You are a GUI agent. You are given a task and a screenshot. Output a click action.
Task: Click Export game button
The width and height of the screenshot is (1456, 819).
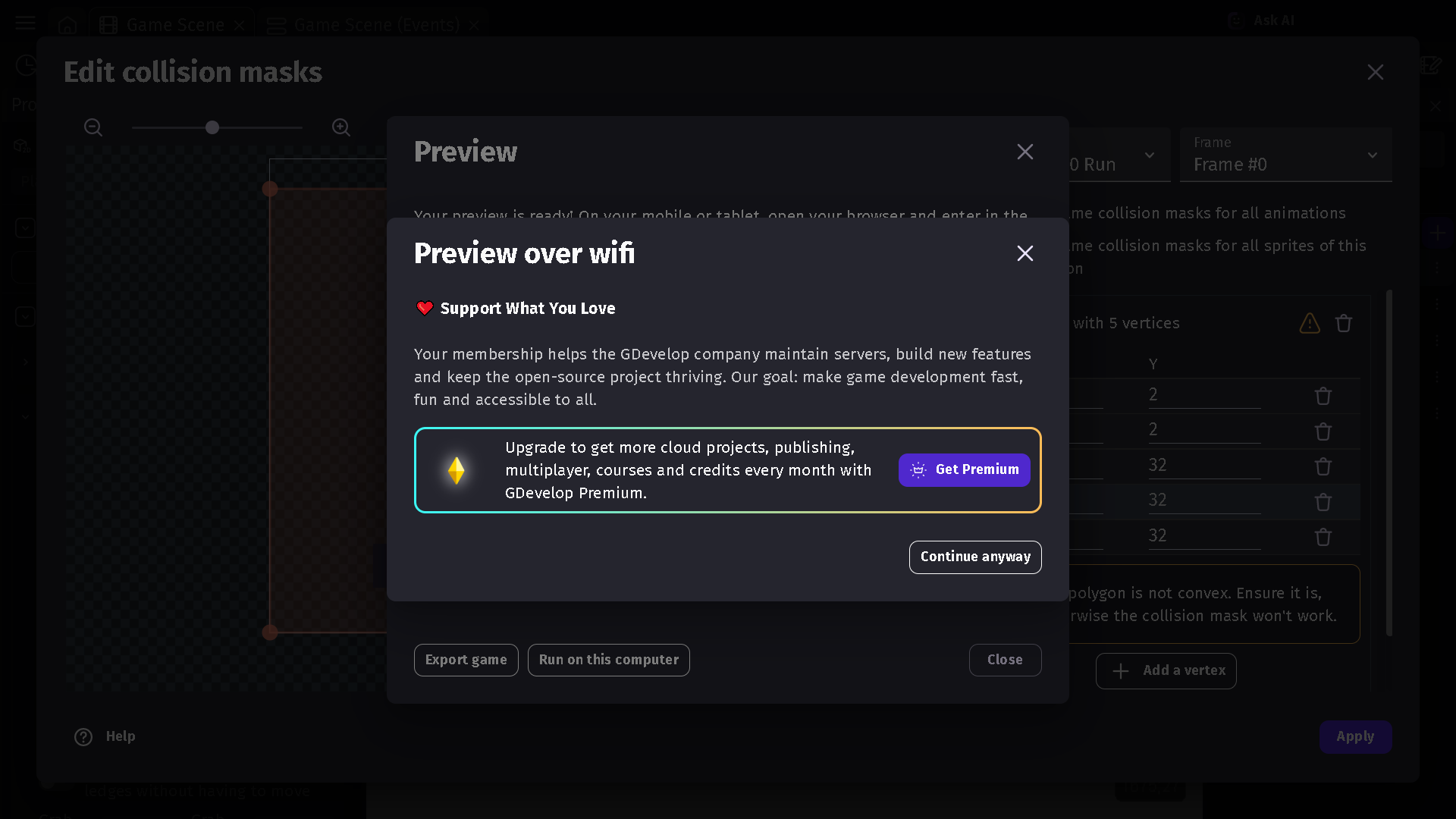(466, 661)
